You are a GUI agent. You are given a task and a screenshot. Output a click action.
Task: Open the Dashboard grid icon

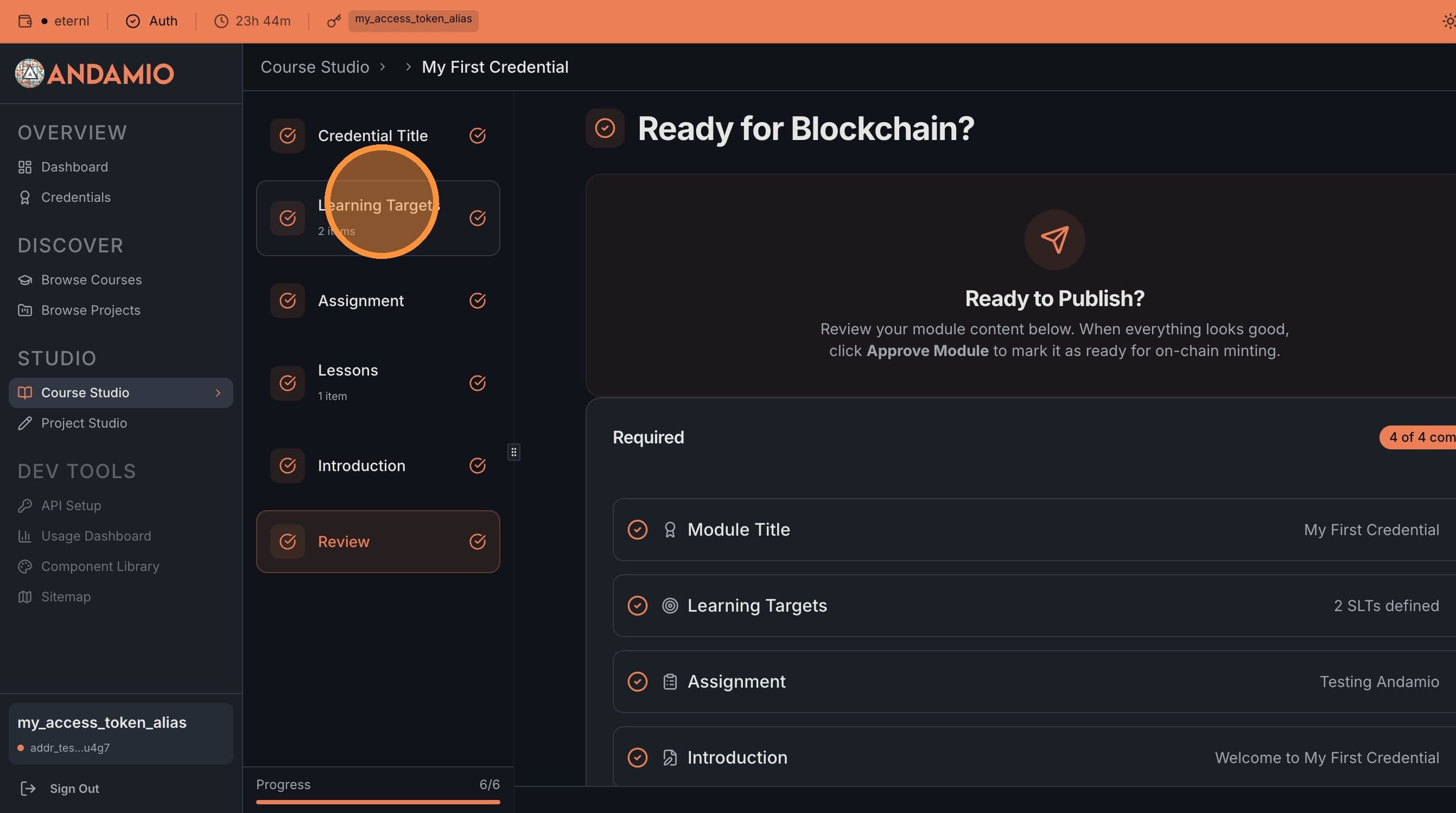click(24, 167)
